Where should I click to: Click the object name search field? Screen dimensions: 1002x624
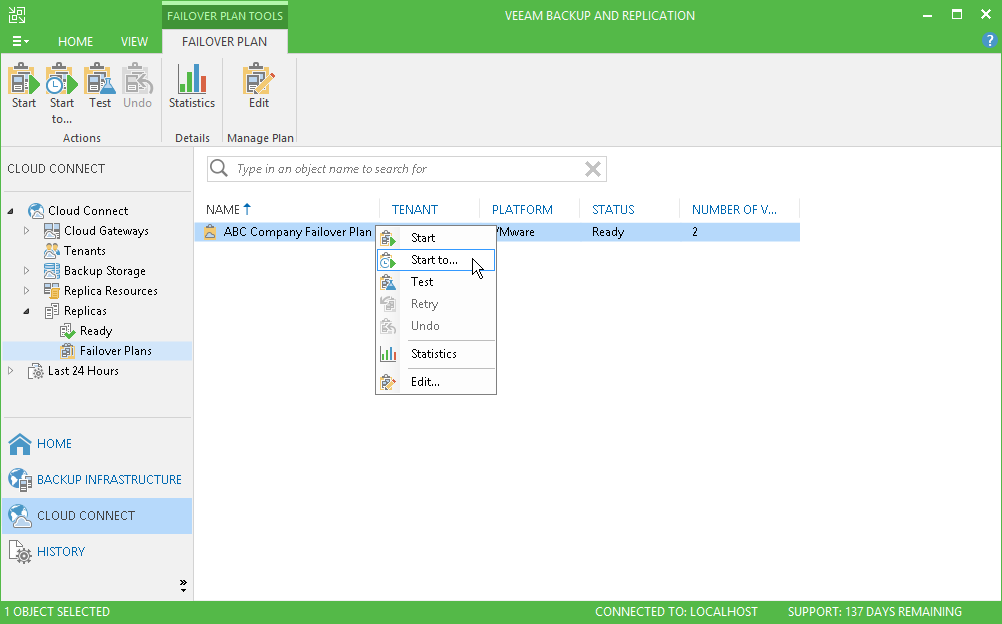(x=406, y=169)
